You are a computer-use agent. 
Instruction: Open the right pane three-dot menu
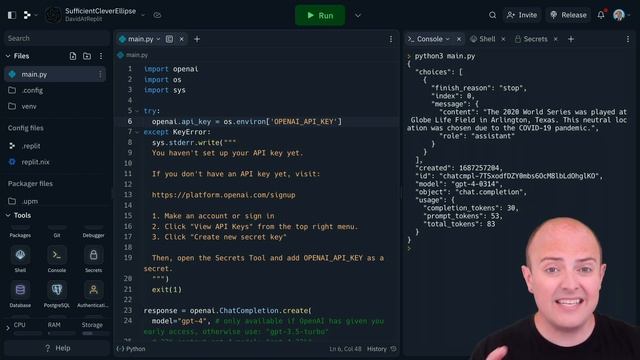[628, 39]
